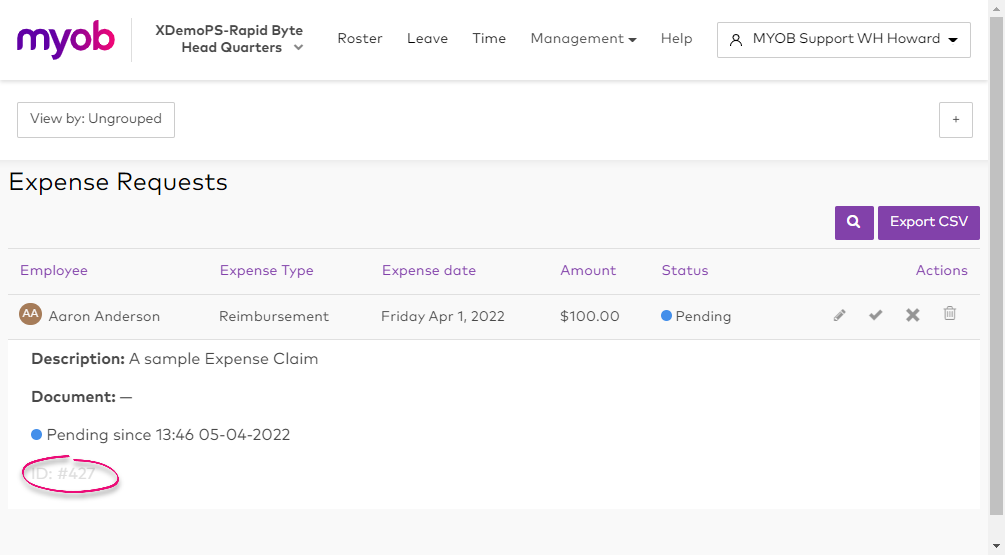Decline expense with the X icon
1005x555 pixels.
coord(912,315)
